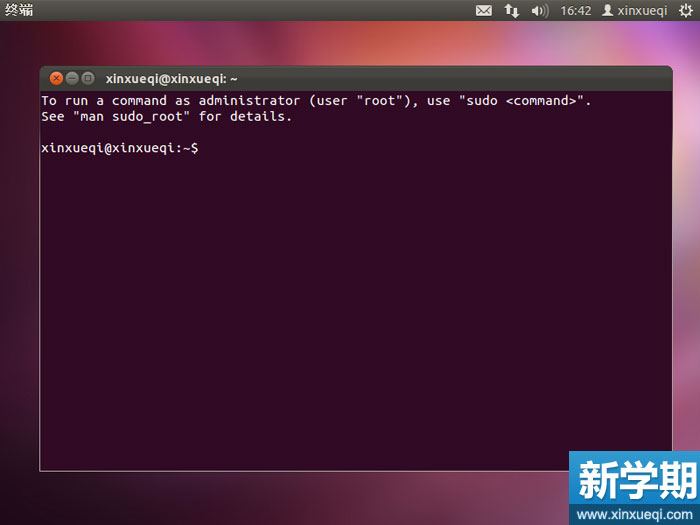Maximize the terminal window
700x525 pixels.
click(x=88, y=79)
